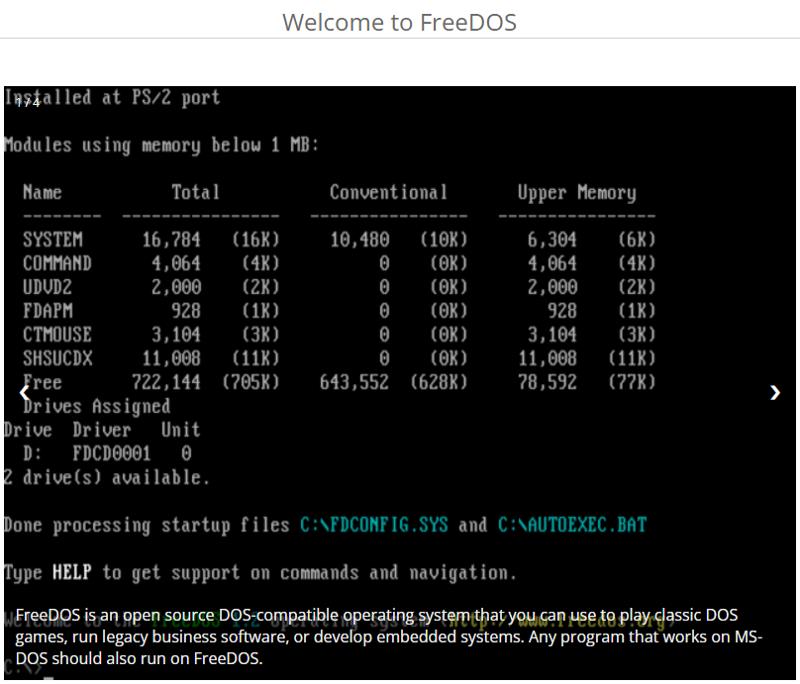Click the Installed at PS/2 port line
Image resolution: width=800 pixels, height=684 pixels.
[x=112, y=97]
